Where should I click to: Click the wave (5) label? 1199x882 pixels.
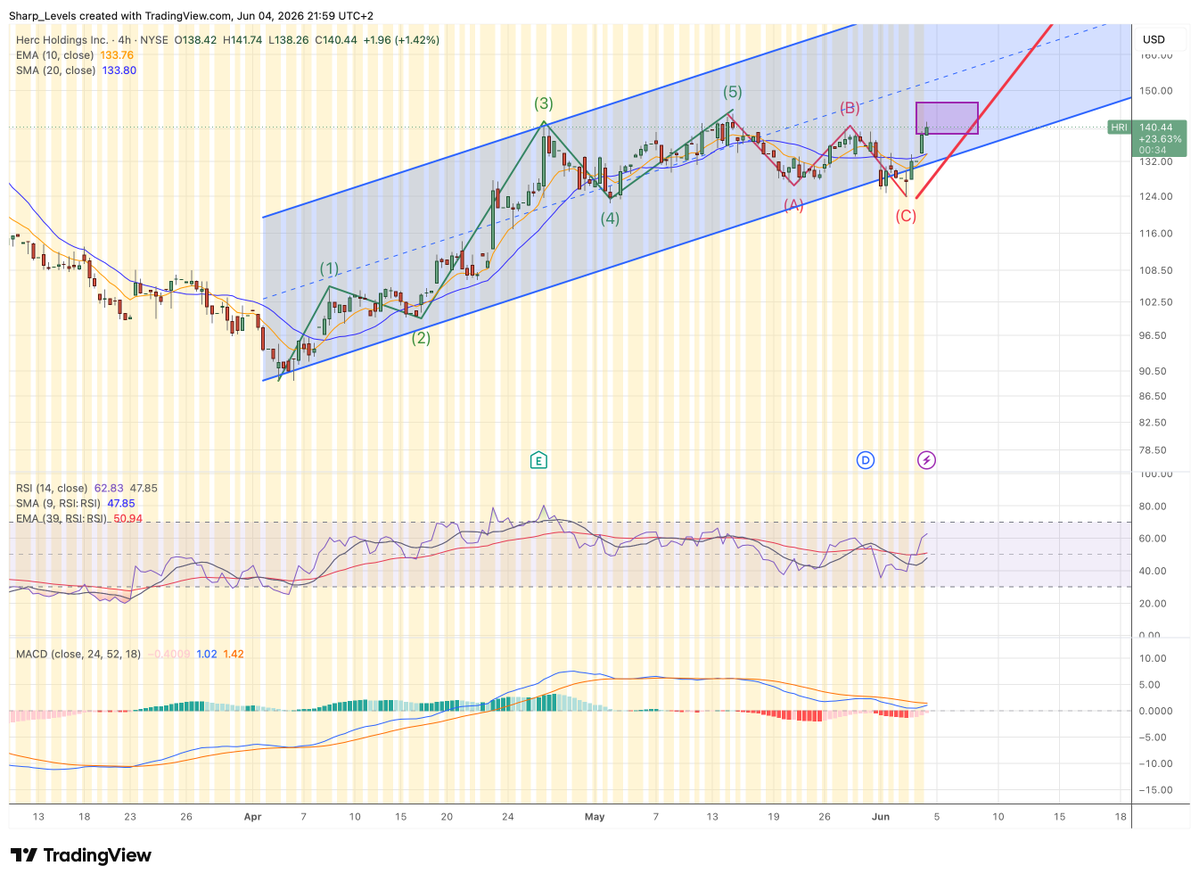click(x=733, y=92)
